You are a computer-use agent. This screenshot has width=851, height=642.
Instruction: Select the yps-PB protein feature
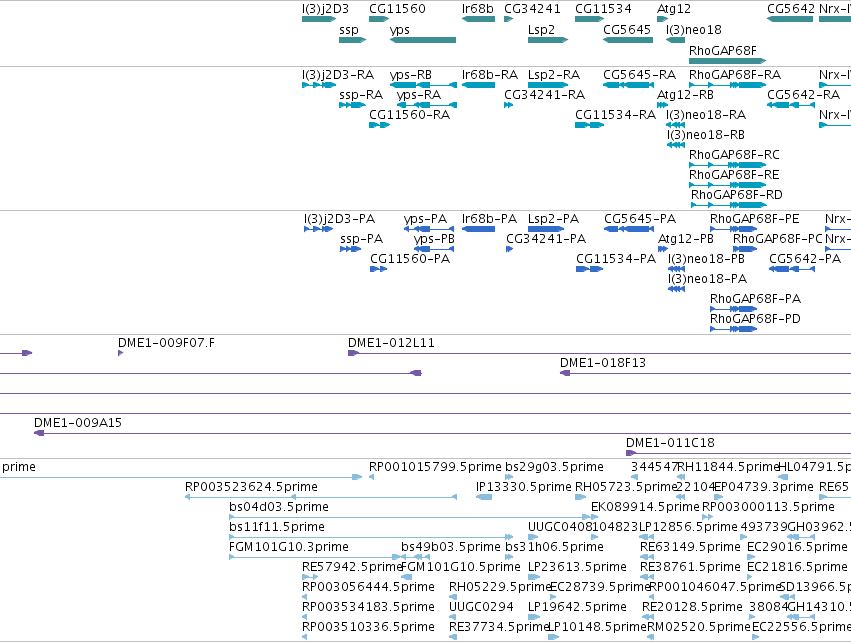(434, 249)
